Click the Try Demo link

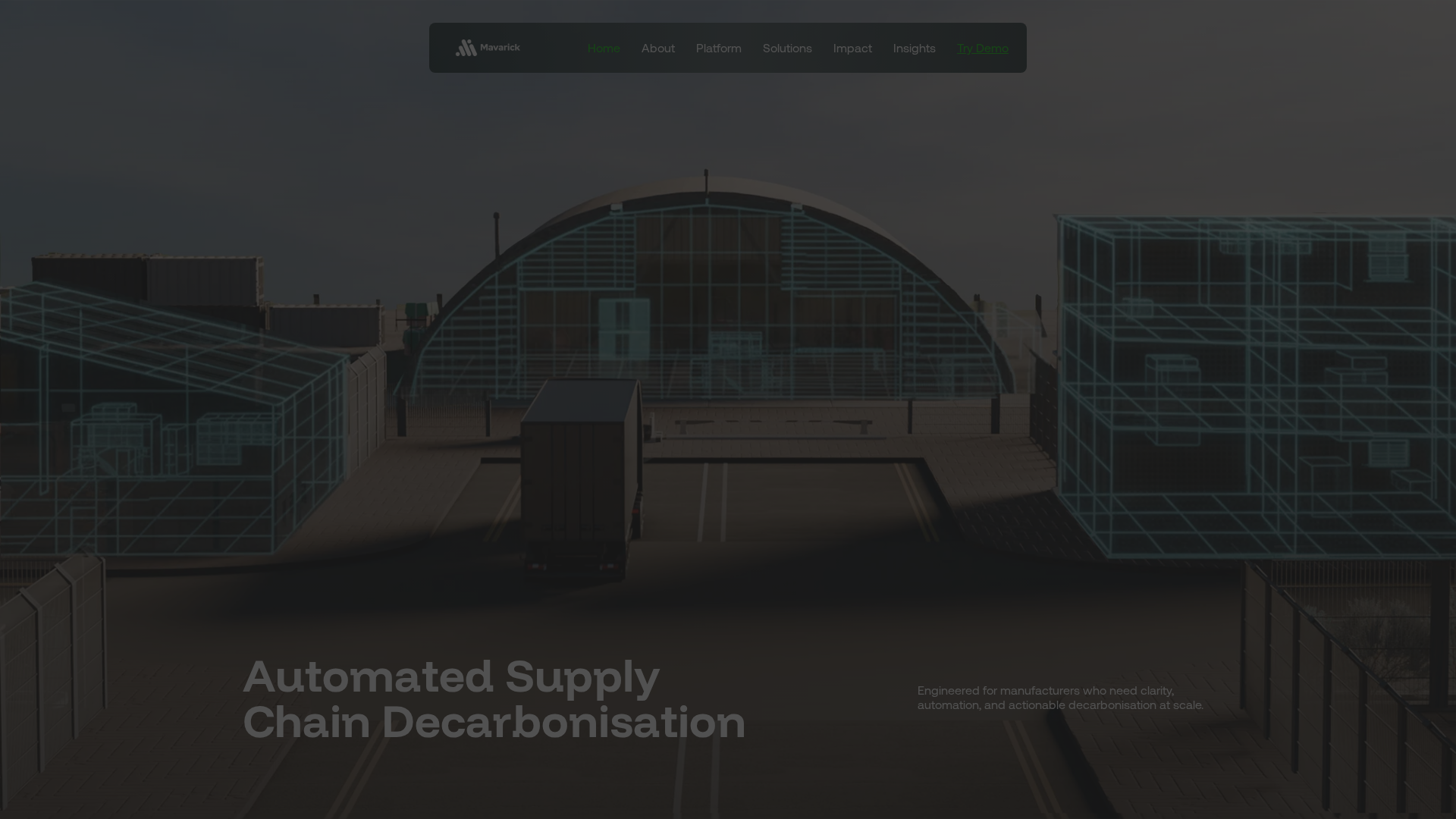click(x=982, y=49)
